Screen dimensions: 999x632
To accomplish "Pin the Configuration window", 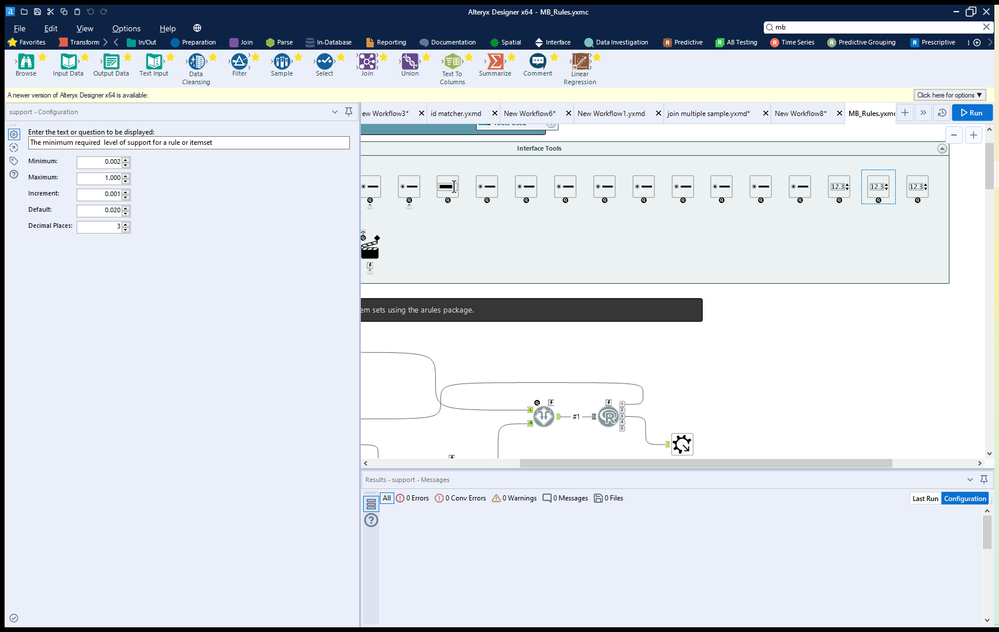I will (349, 111).
